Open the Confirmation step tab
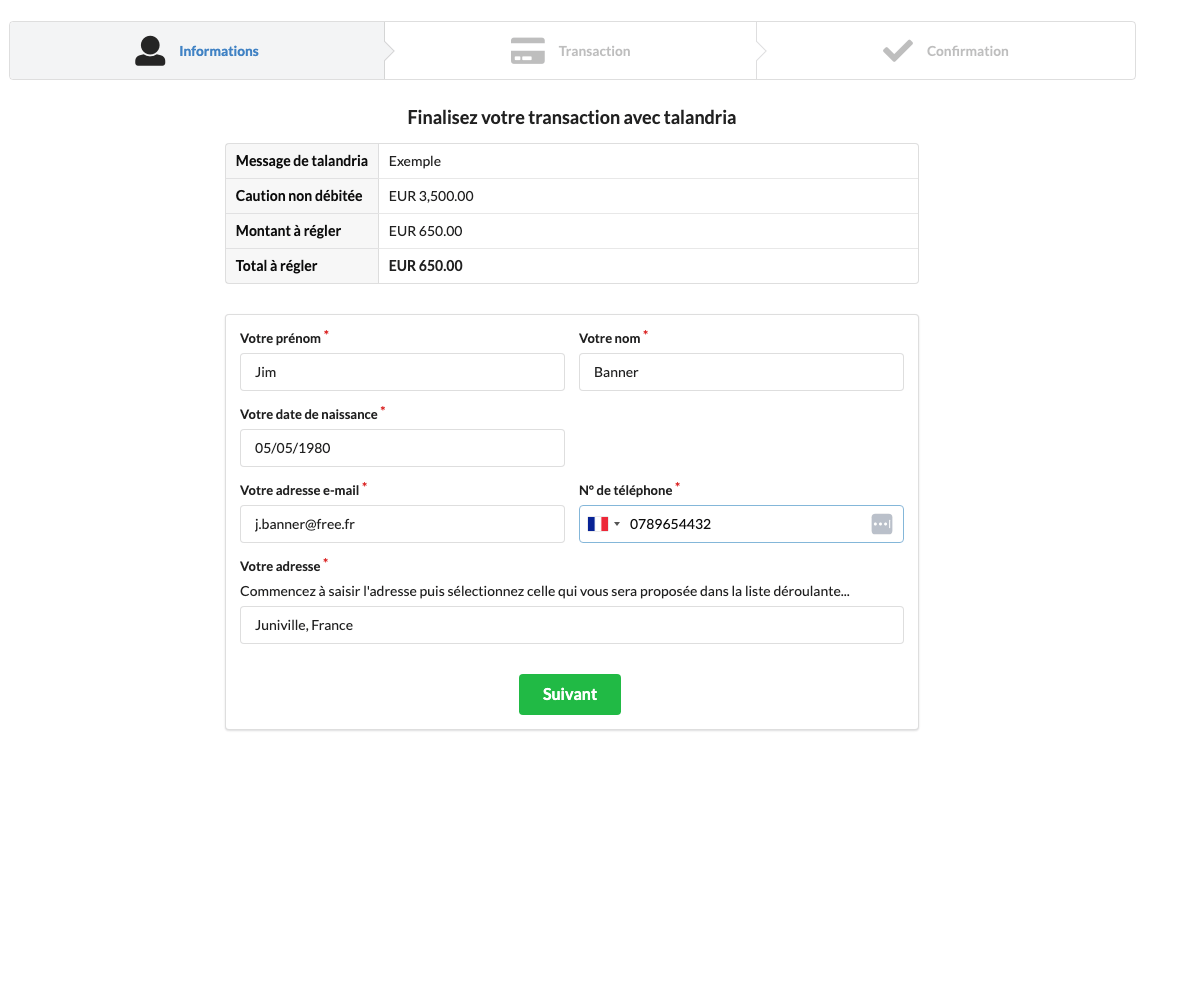The height and width of the screenshot is (981, 1191). (946, 51)
